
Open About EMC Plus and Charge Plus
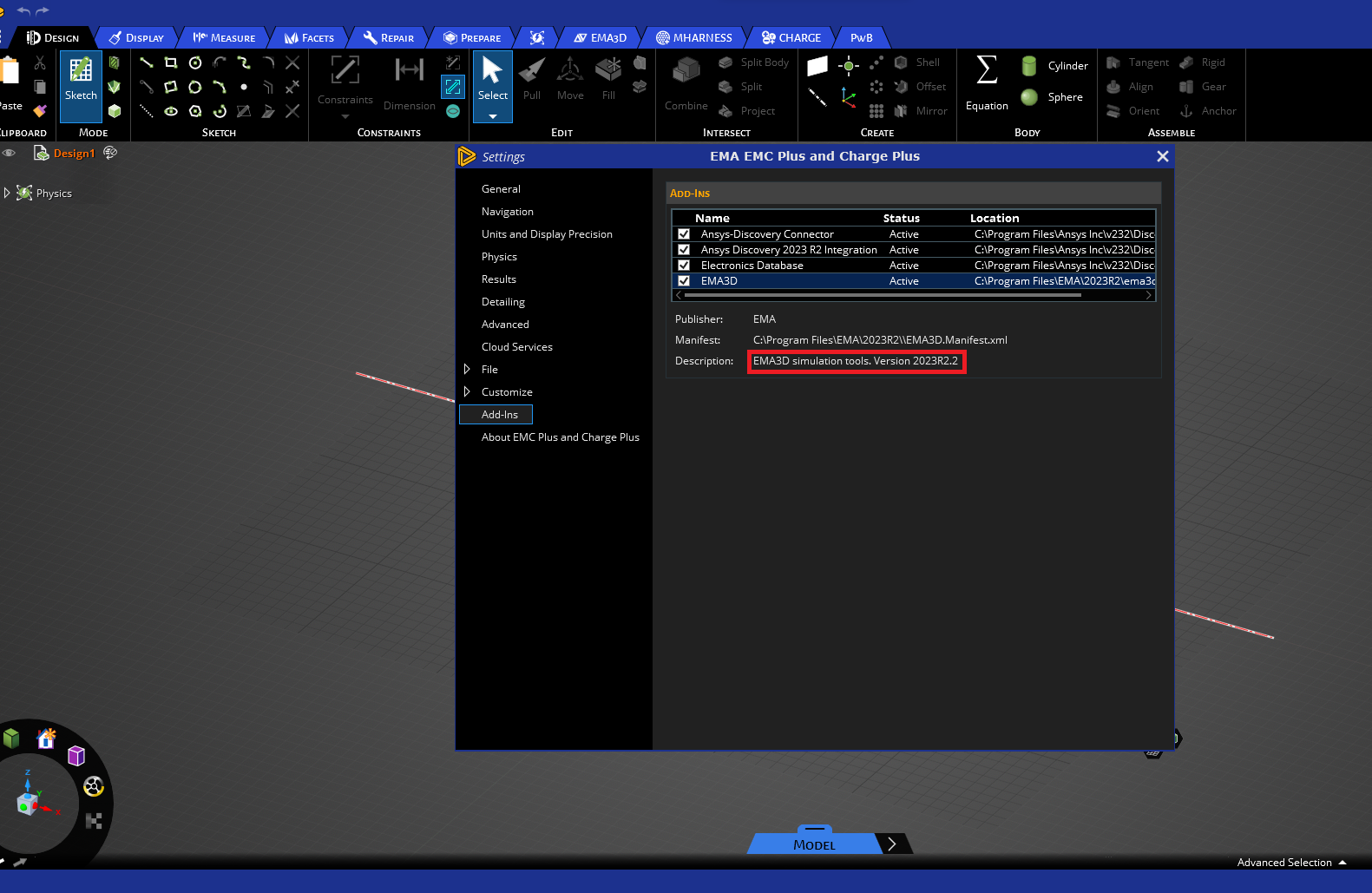tap(561, 437)
